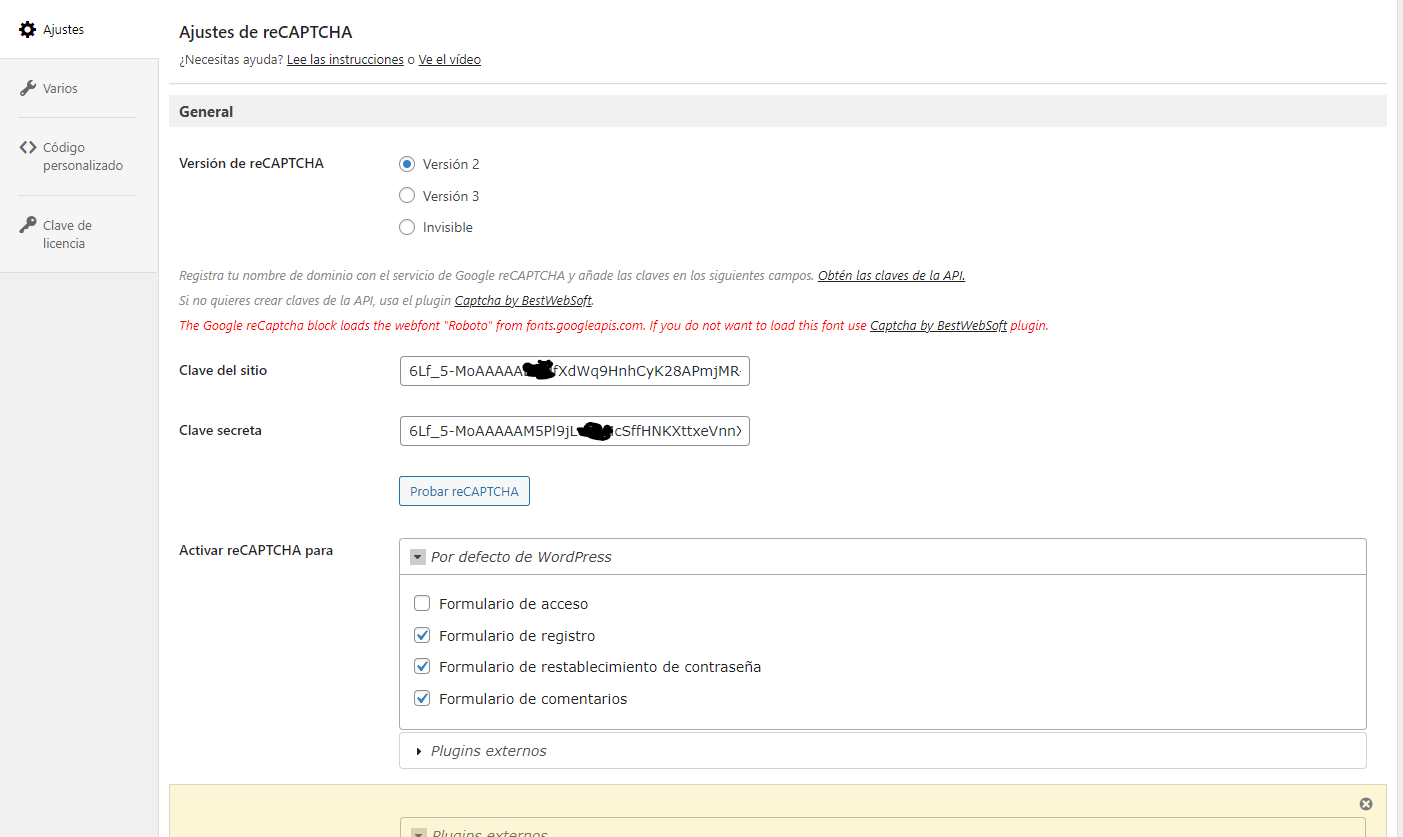This screenshot has height=837, width=1403.
Task: Click the Ajustes de reCAPTCHA heading
Action: [265, 32]
